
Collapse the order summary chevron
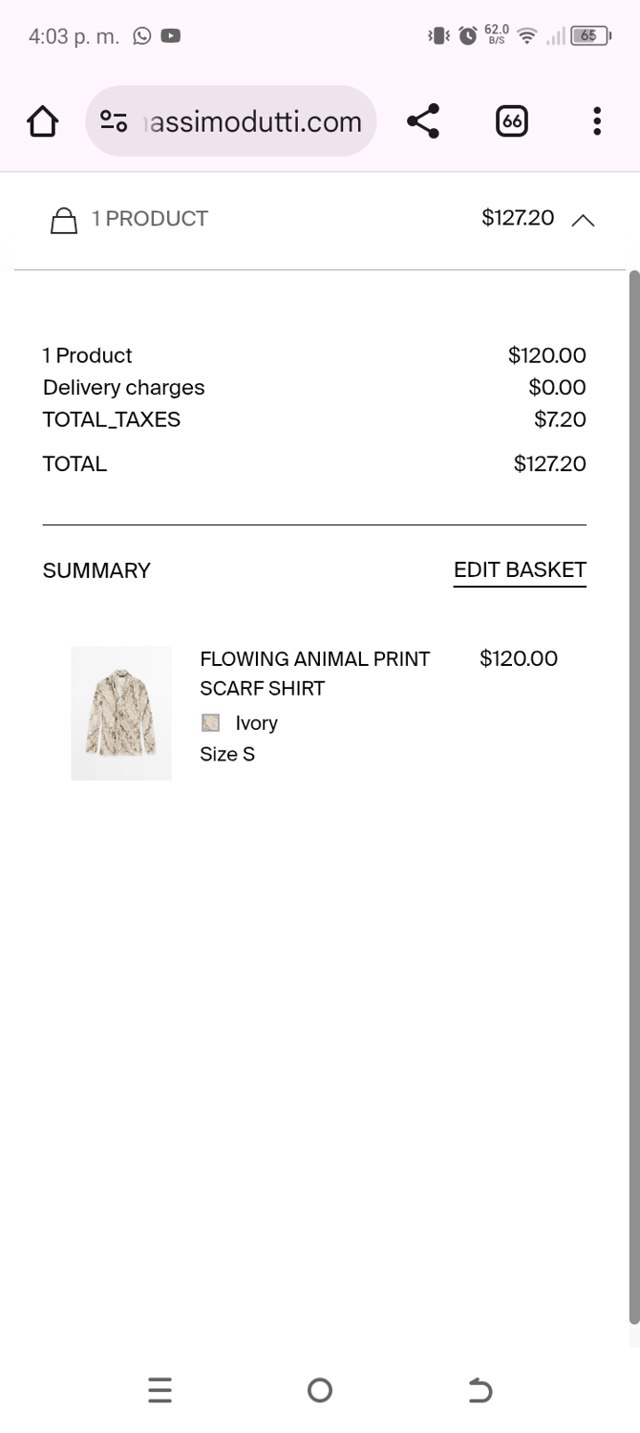583,220
